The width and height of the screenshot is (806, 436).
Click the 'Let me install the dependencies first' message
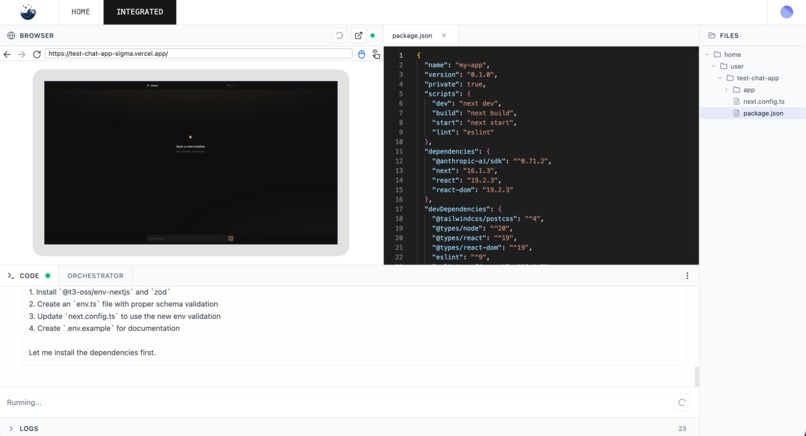point(92,353)
